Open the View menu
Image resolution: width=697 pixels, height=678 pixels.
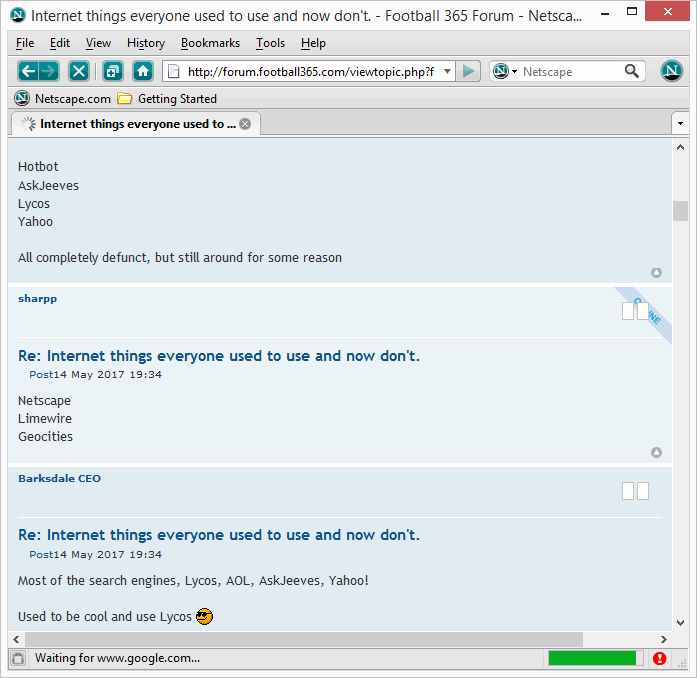click(98, 43)
